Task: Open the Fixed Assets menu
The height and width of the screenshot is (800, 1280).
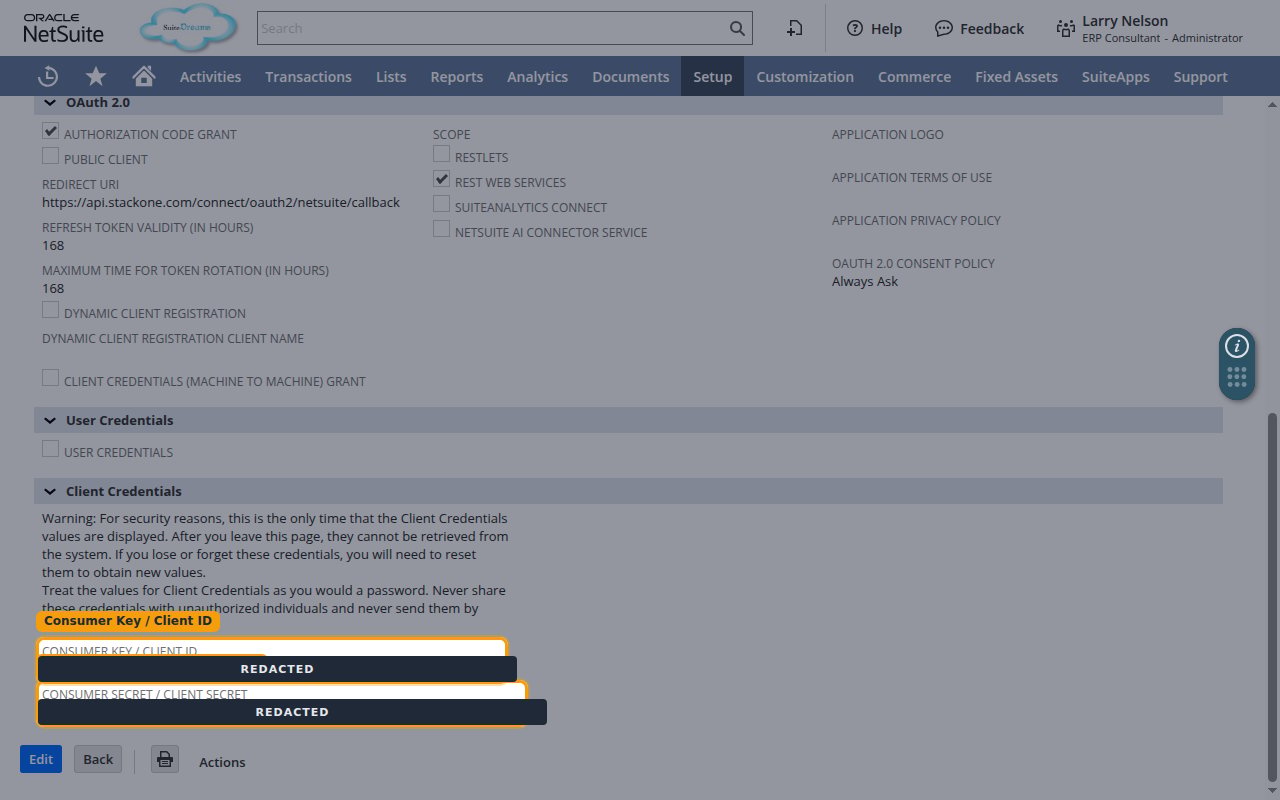Action: point(1016,76)
